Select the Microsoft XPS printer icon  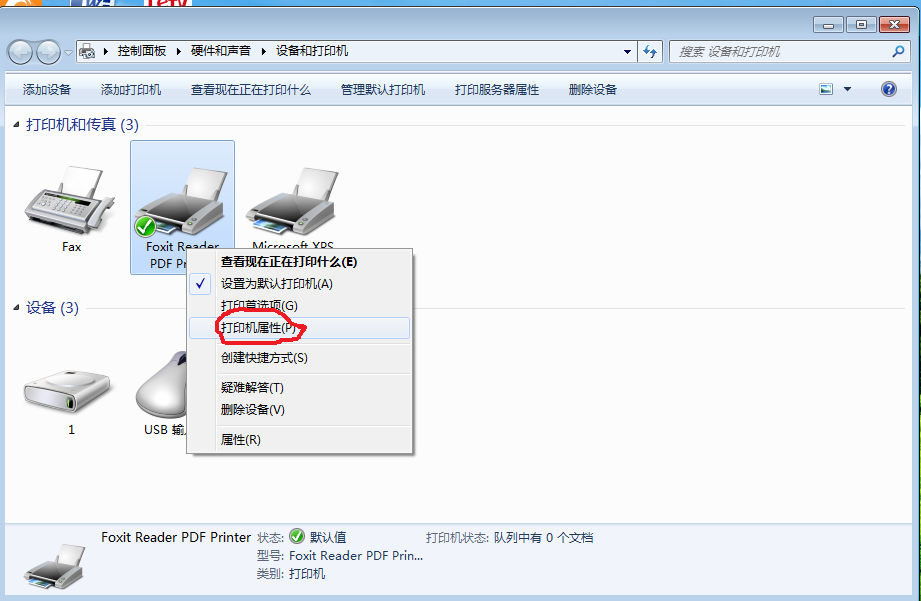tap(292, 200)
